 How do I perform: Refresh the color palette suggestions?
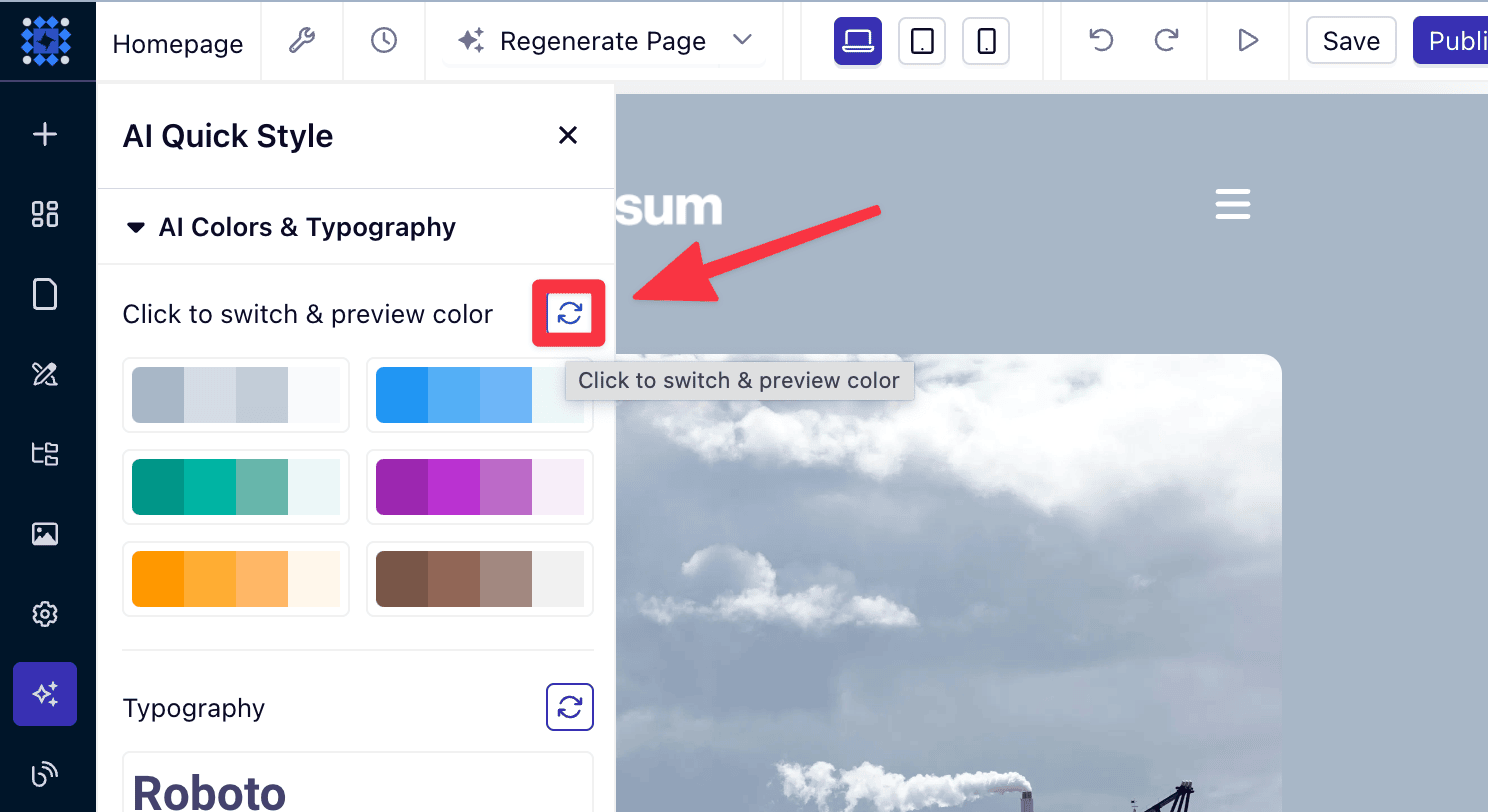tap(569, 313)
